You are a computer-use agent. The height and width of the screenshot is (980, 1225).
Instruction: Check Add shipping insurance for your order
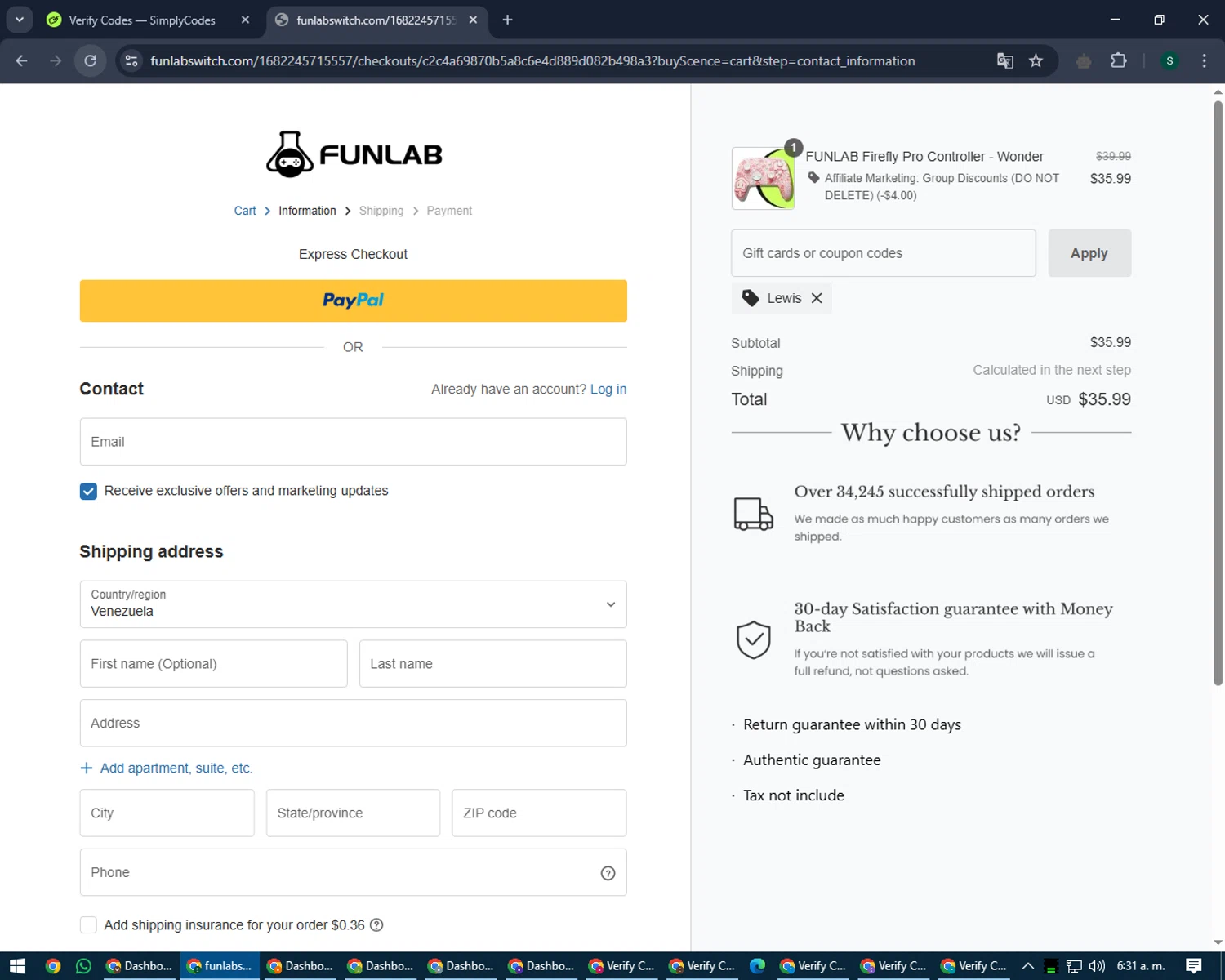coord(88,925)
